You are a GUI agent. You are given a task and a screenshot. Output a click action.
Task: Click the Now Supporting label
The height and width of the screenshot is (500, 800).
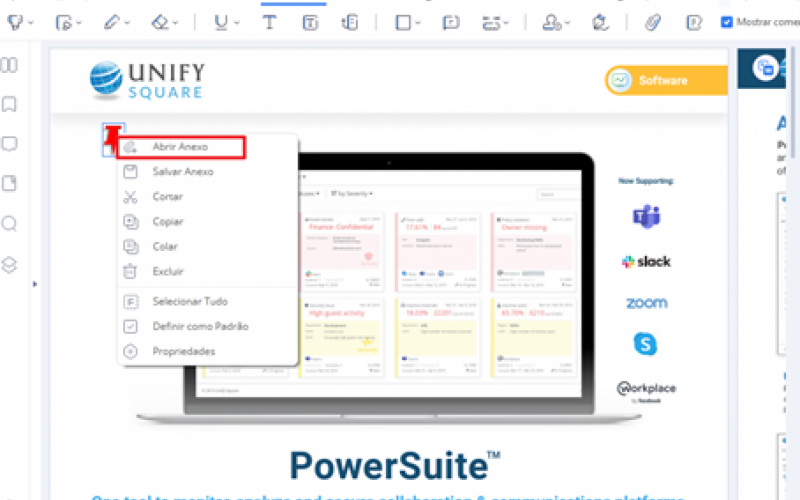[646, 181]
